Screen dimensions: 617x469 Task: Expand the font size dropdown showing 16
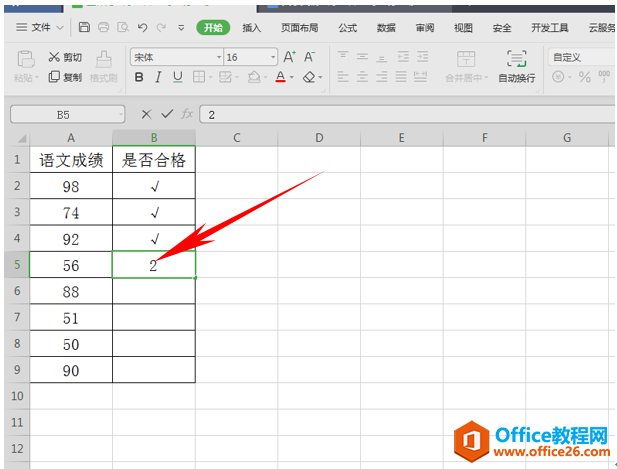click(x=272, y=57)
